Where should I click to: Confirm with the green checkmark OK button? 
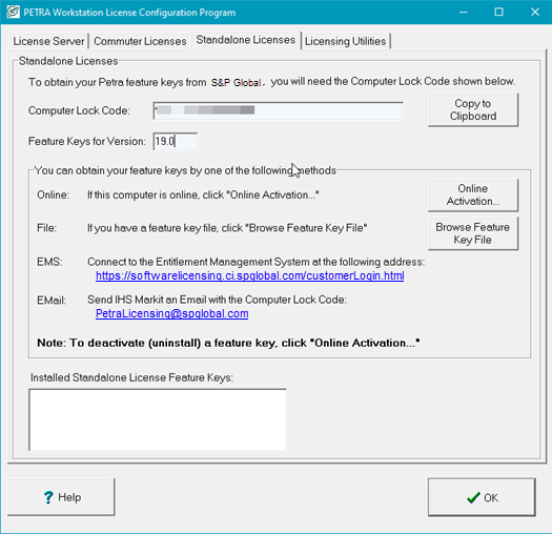[x=482, y=497]
